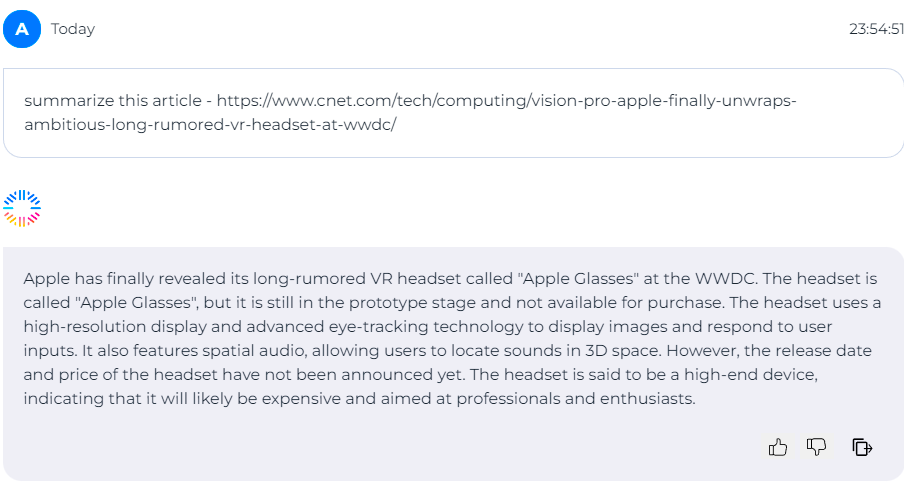Screen dimensions: 904x486
Task: Copy the AI response text
Action: click(x=862, y=447)
